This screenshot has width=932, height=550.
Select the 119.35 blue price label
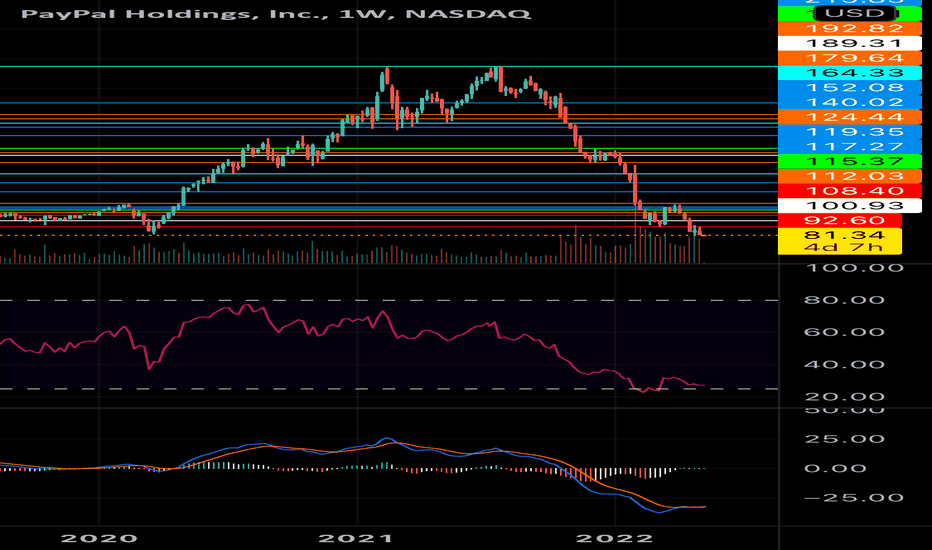click(x=849, y=132)
